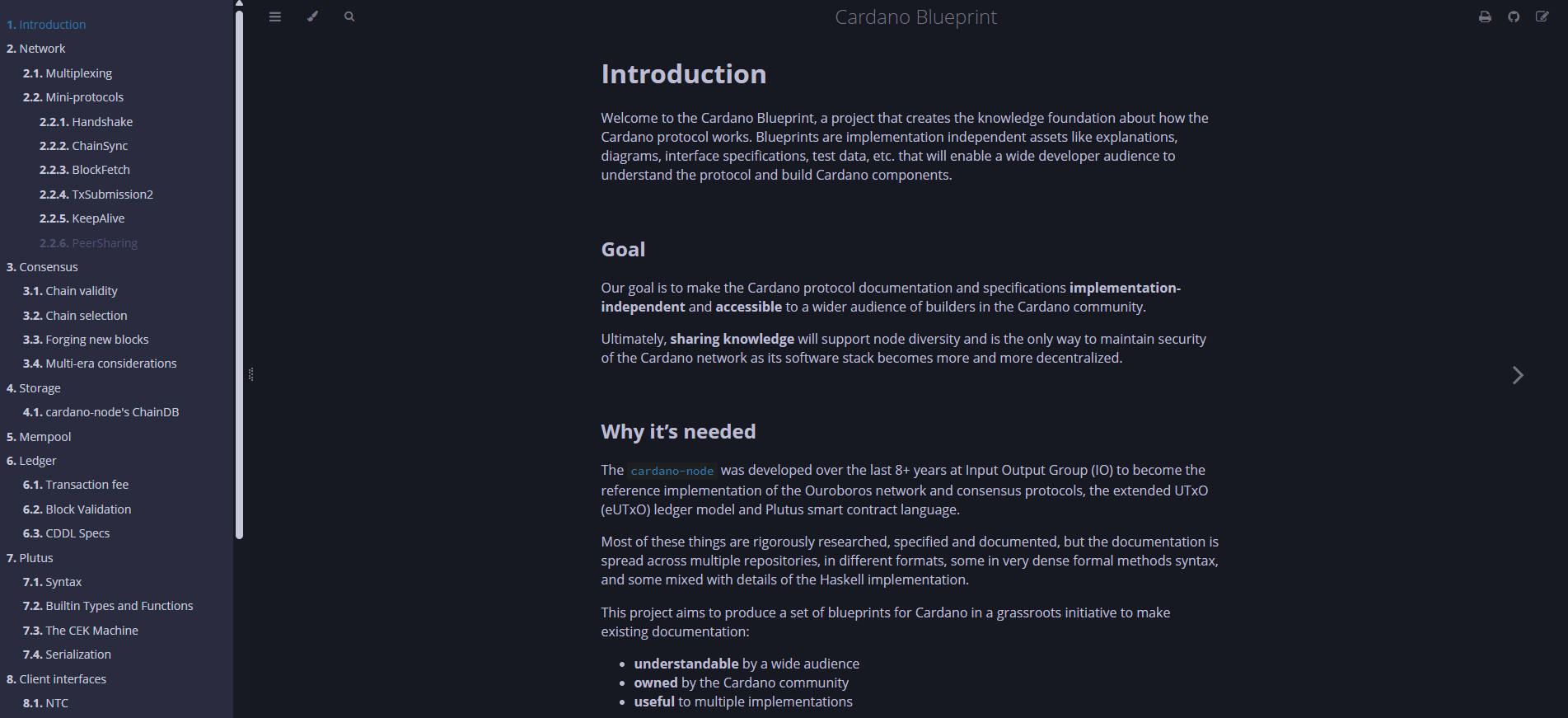
Task: Open 2.2.2 ChainSync section
Action: tap(83, 146)
